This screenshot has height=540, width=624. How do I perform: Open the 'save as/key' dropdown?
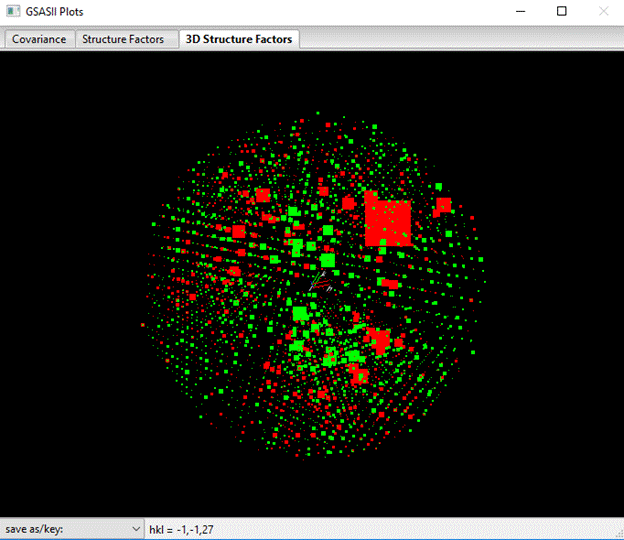point(72,528)
